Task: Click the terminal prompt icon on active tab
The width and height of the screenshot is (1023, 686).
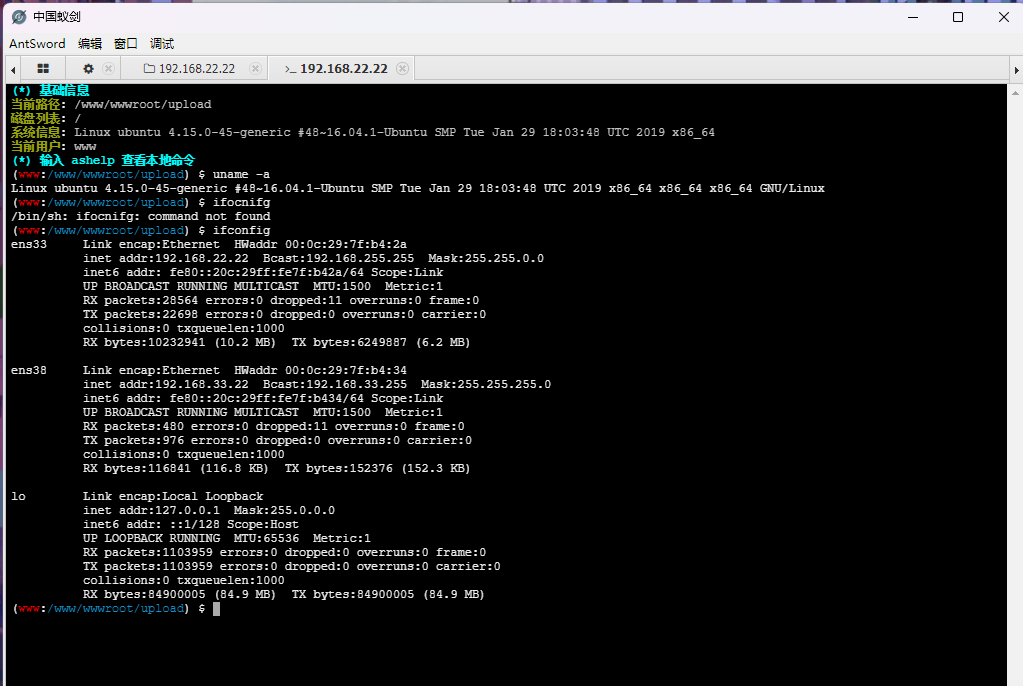Action: pyautogui.click(x=290, y=69)
